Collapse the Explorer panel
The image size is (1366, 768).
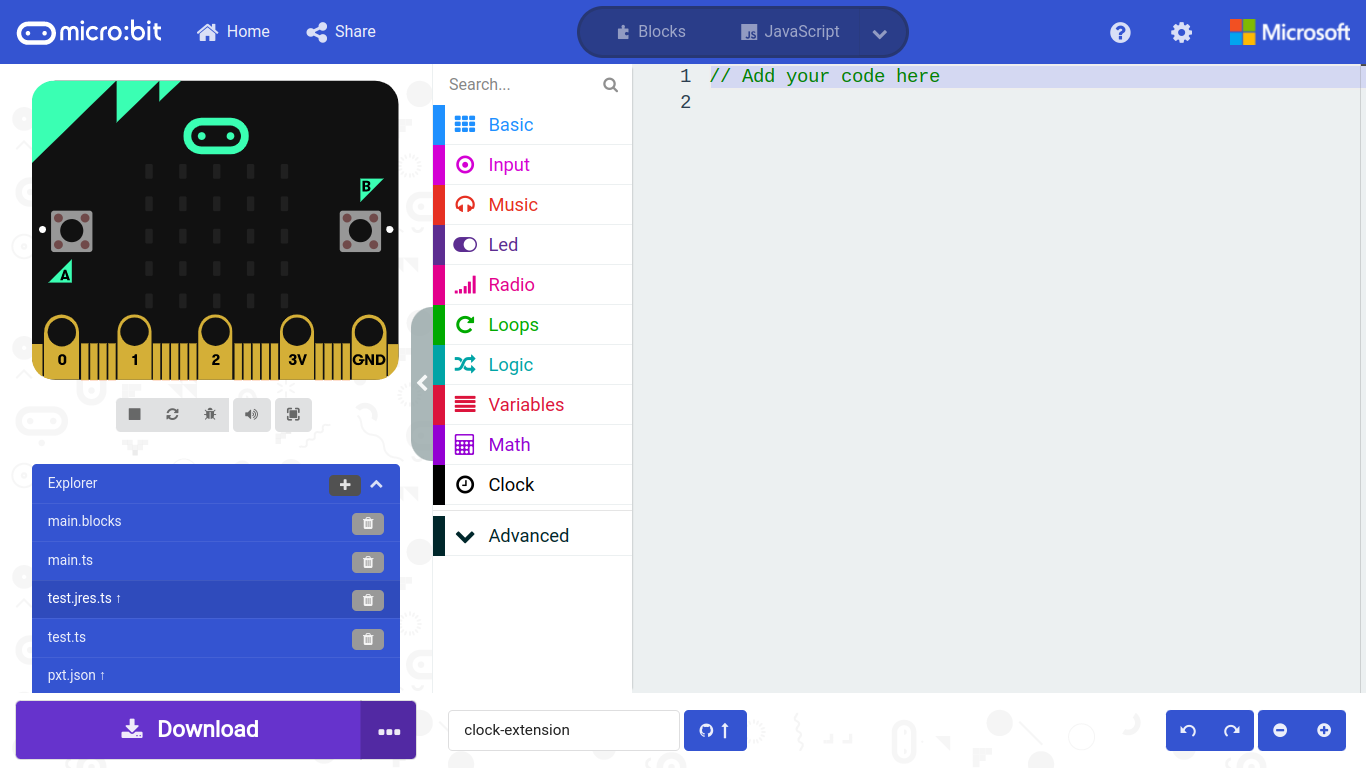tap(377, 484)
